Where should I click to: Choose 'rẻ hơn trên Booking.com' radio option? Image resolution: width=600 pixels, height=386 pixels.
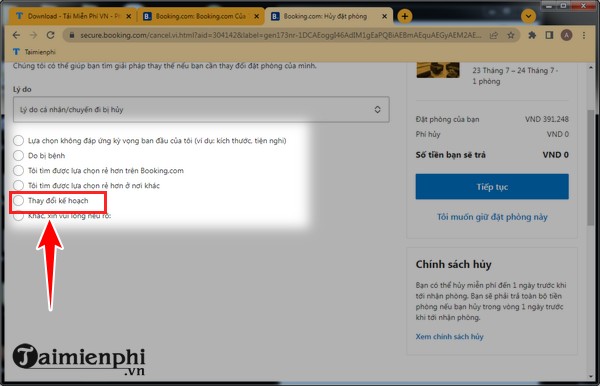18,170
